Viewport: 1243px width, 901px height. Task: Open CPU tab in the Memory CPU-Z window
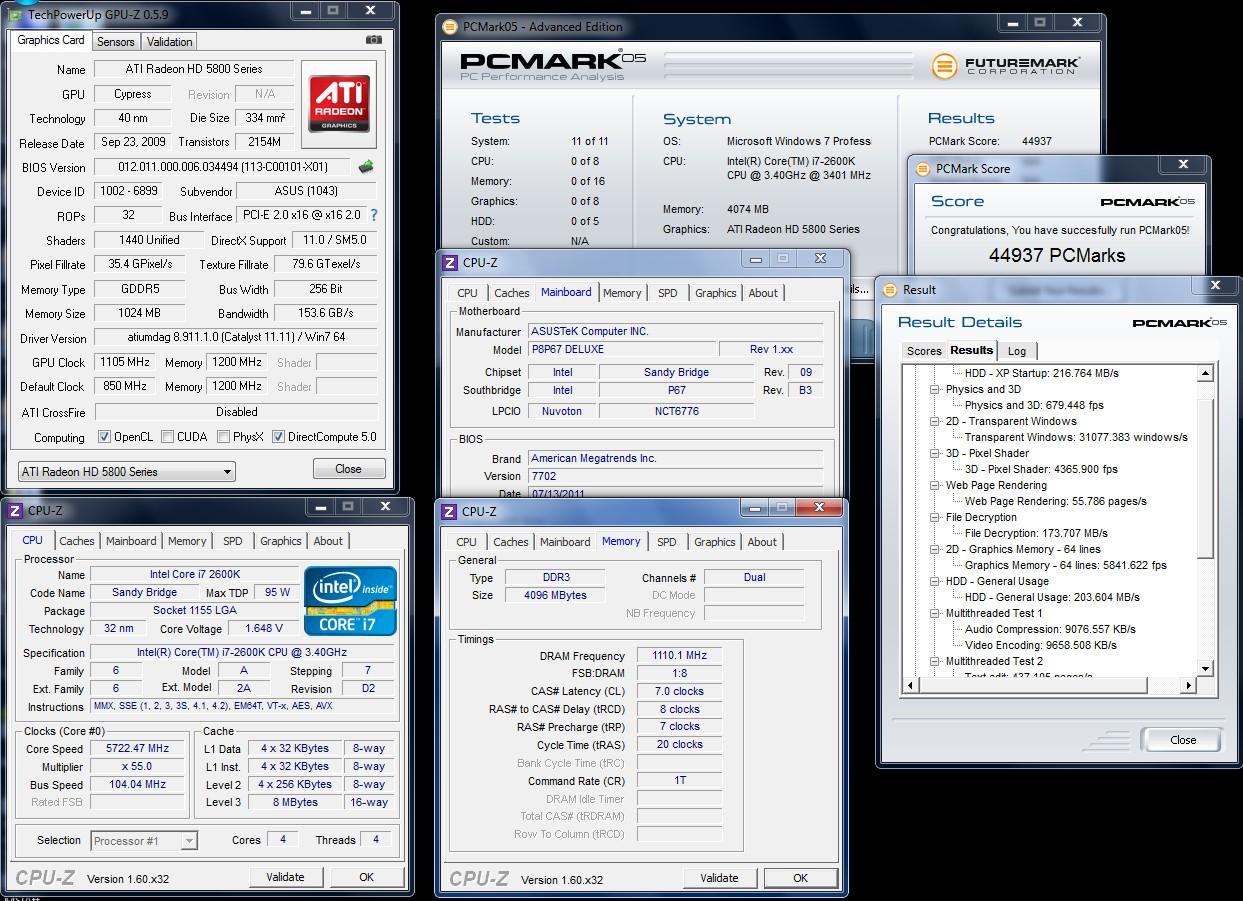click(467, 542)
